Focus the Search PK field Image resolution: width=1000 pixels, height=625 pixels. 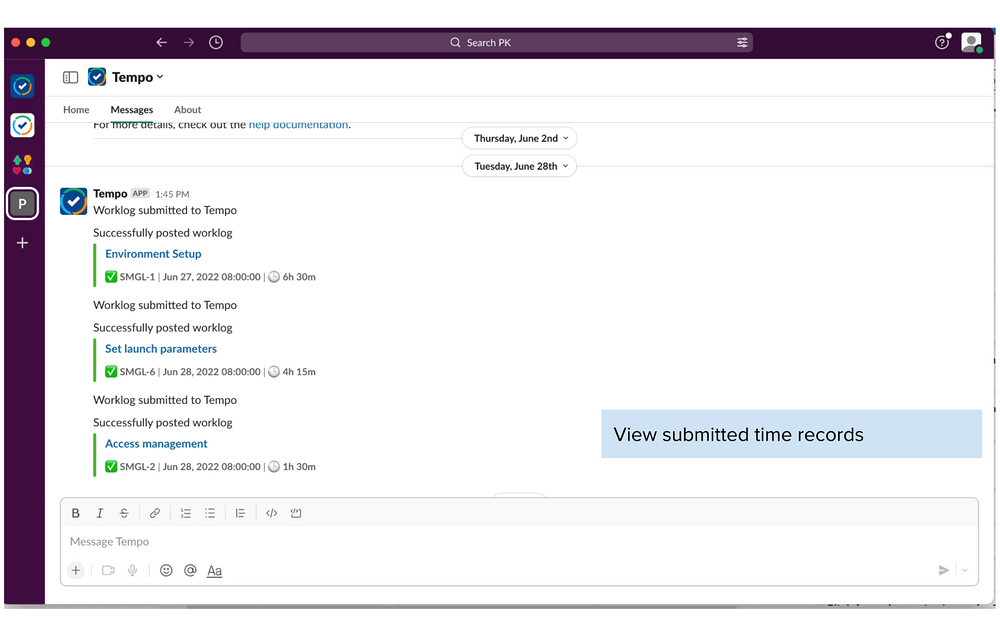[496, 43]
